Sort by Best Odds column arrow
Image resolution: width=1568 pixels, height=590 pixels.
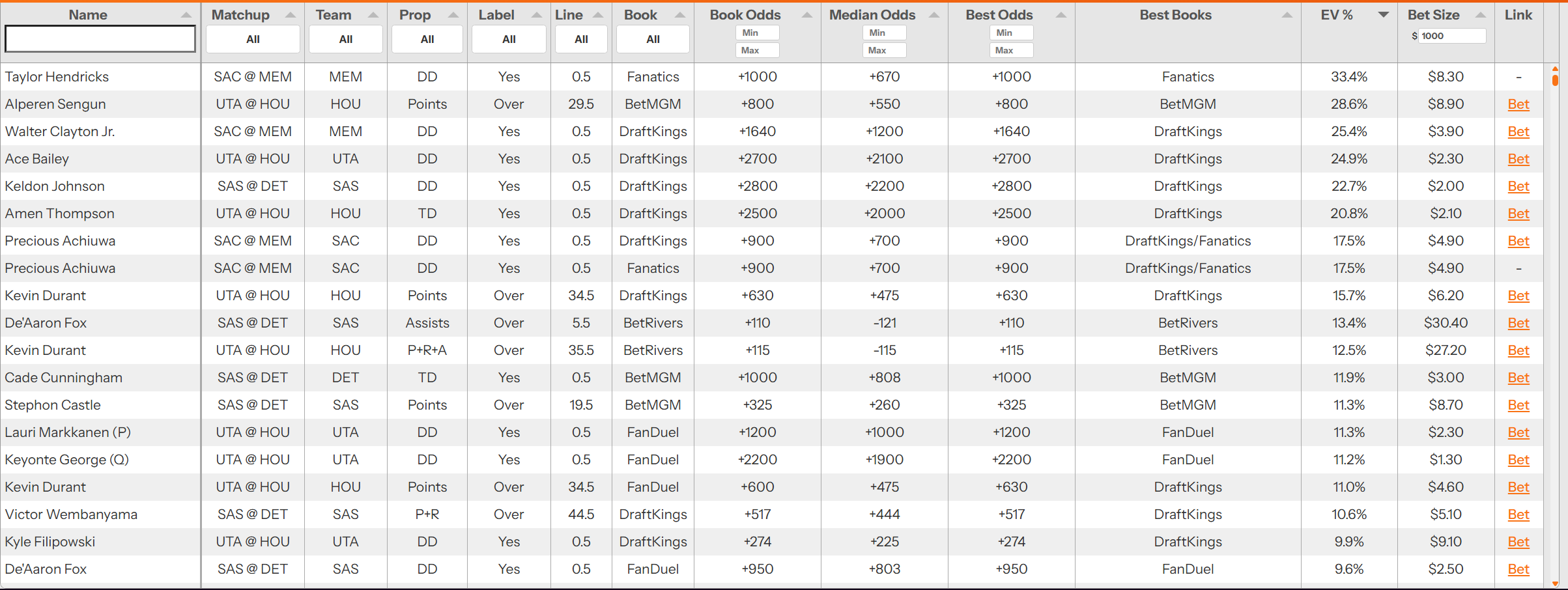(x=1061, y=15)
